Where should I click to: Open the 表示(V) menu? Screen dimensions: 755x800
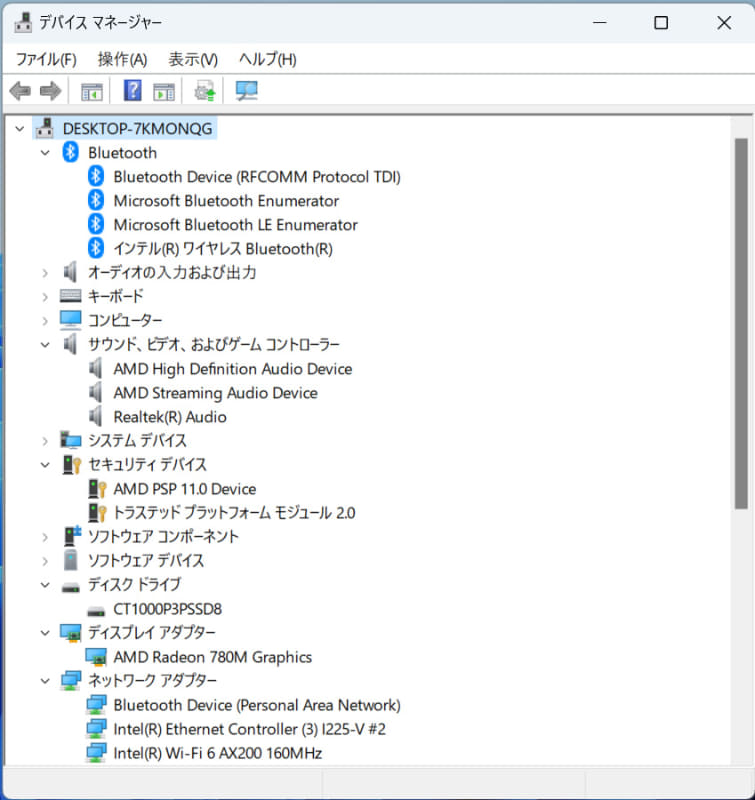coord(193,59)
